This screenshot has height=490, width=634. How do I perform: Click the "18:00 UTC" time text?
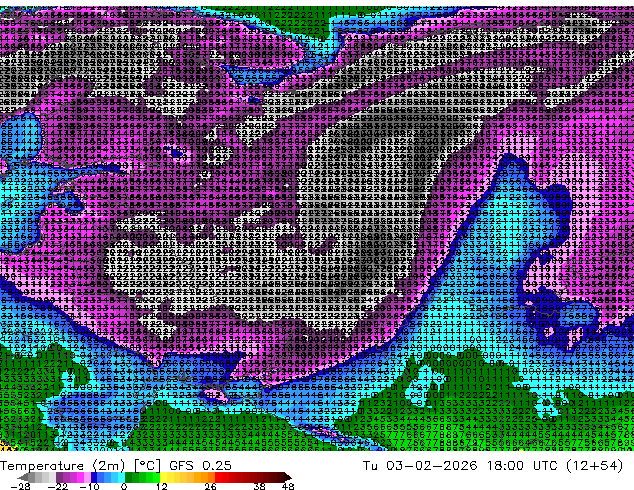(523, 466)
